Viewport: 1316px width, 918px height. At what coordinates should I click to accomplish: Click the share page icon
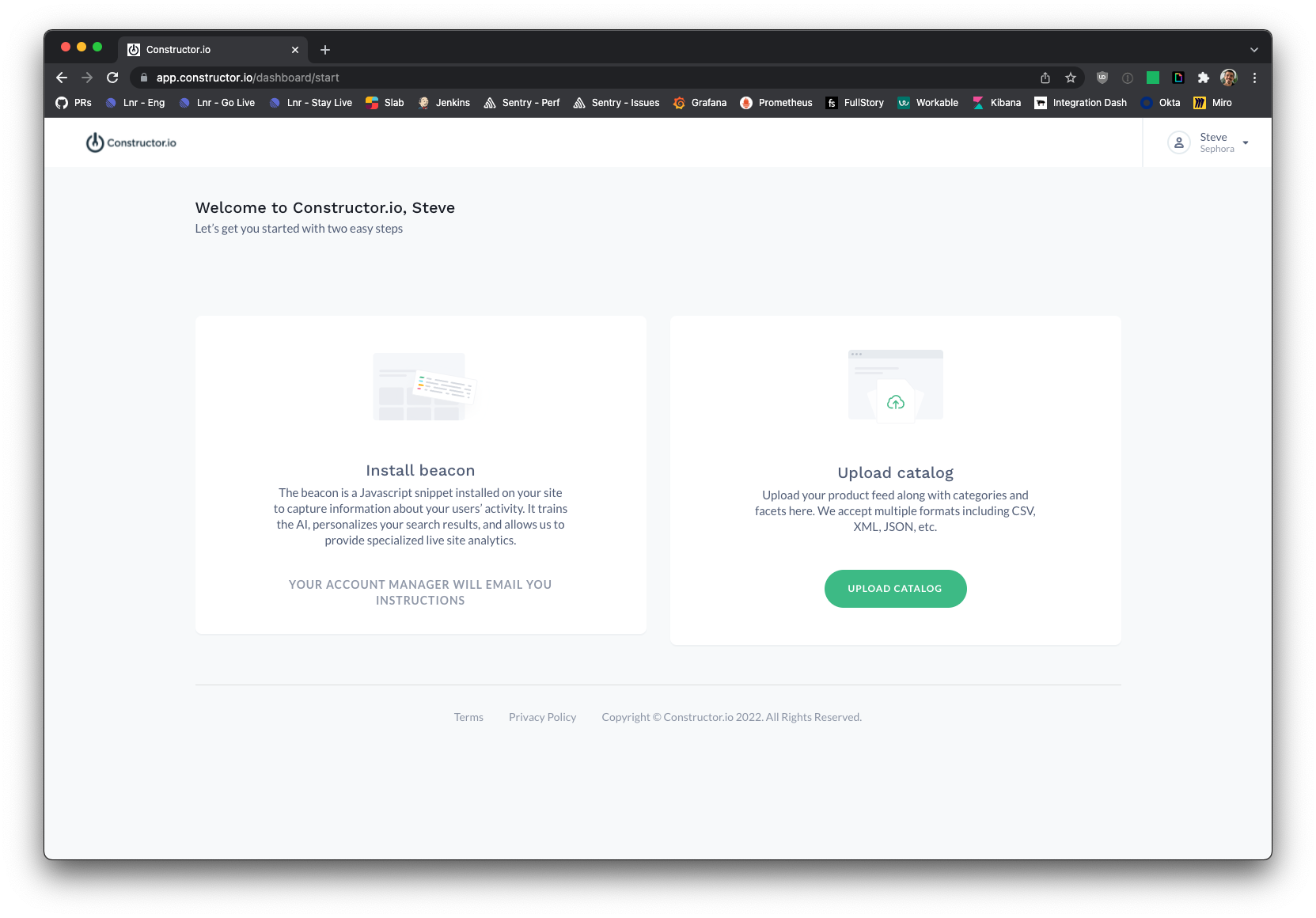pos(1045,78)
